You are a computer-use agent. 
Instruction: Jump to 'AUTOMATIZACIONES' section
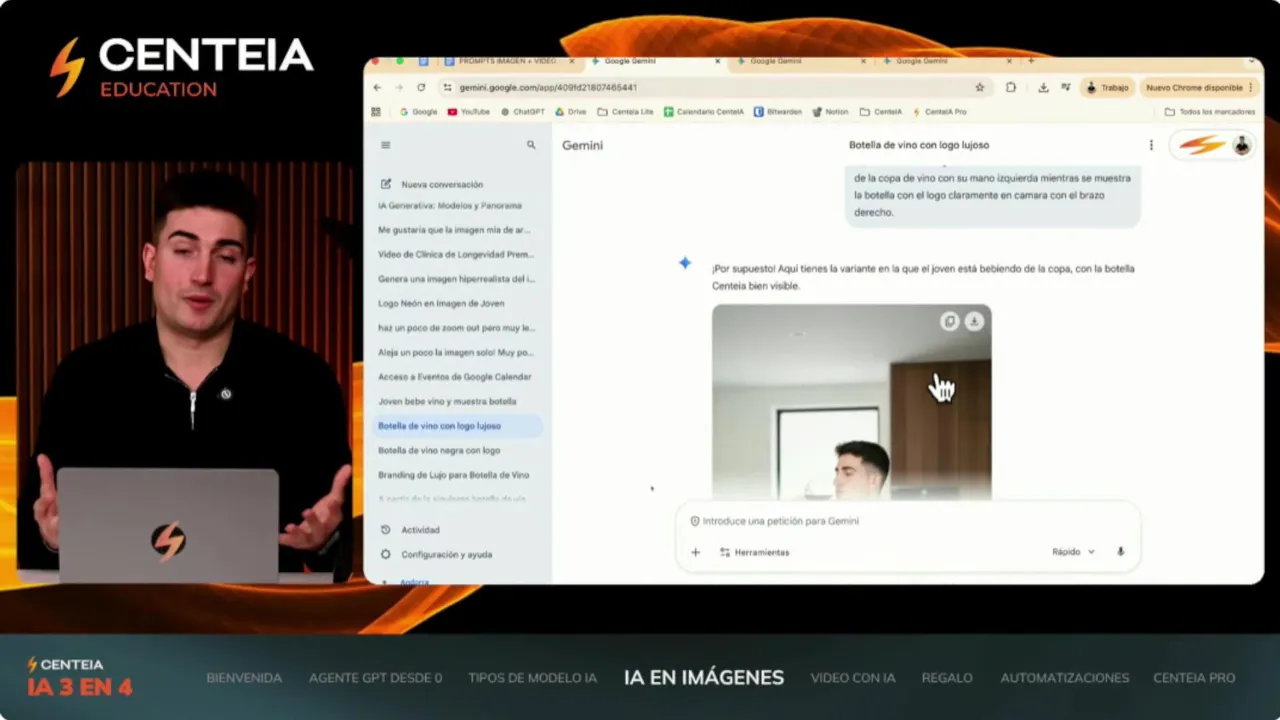tap(1065, 678)
